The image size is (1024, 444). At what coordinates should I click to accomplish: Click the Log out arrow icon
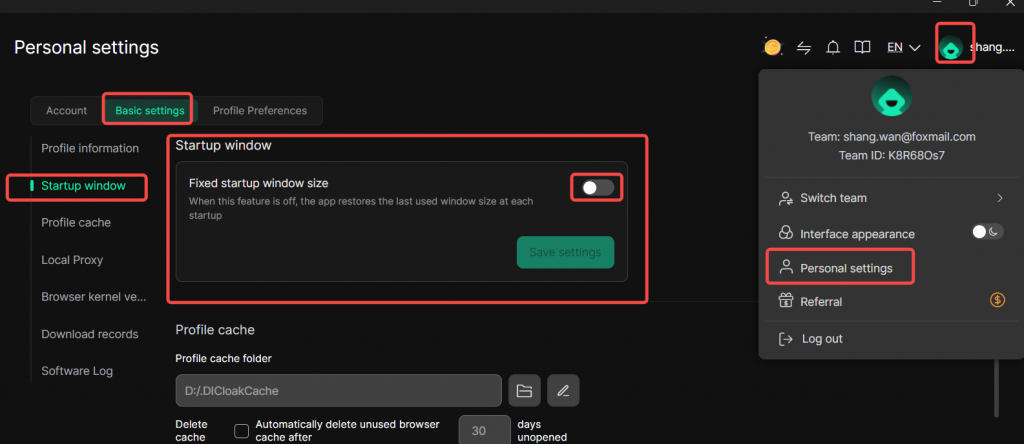point(785,339)
